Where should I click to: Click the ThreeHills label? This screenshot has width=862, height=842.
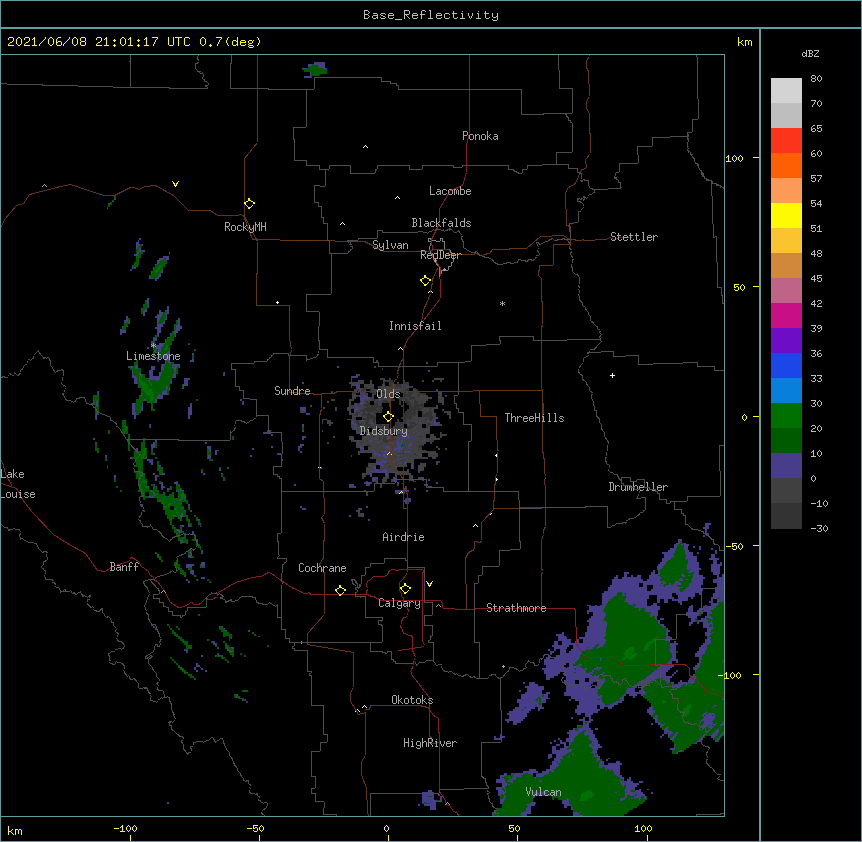point(534,418)
